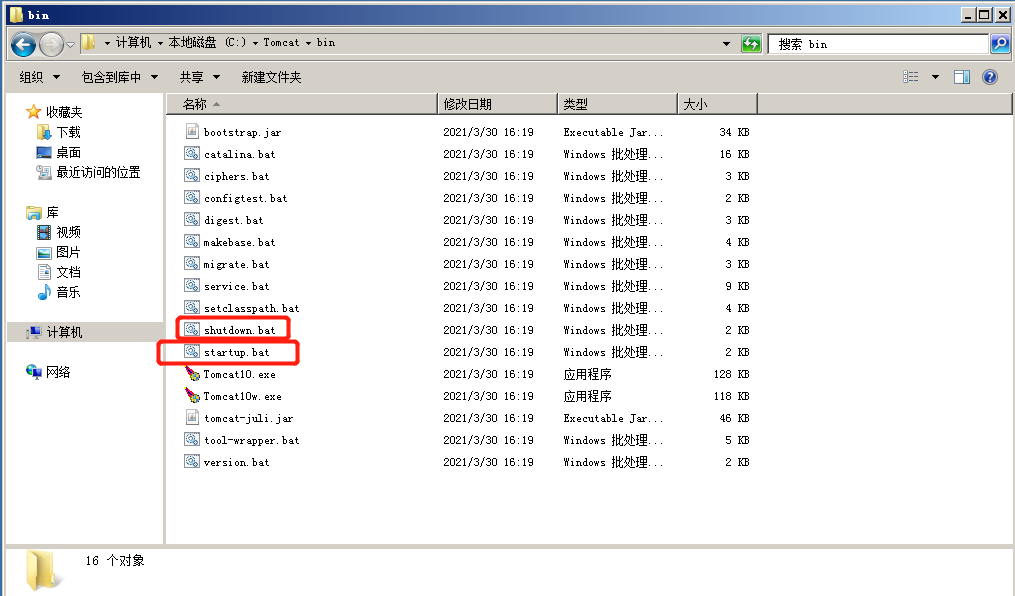1015x596 pixels.
Task: Click the back navigation arrow
Action: pyautogui.click(x=24, y=44)
